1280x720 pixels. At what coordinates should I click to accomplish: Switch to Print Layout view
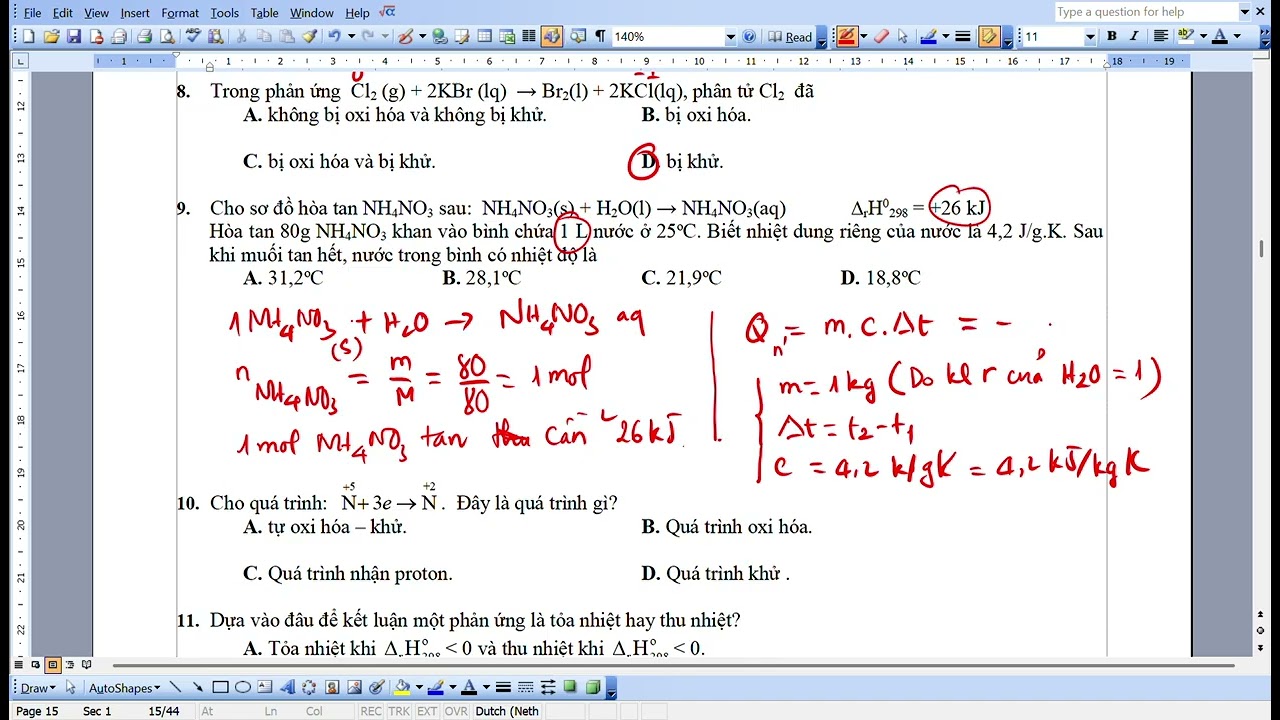53,664
